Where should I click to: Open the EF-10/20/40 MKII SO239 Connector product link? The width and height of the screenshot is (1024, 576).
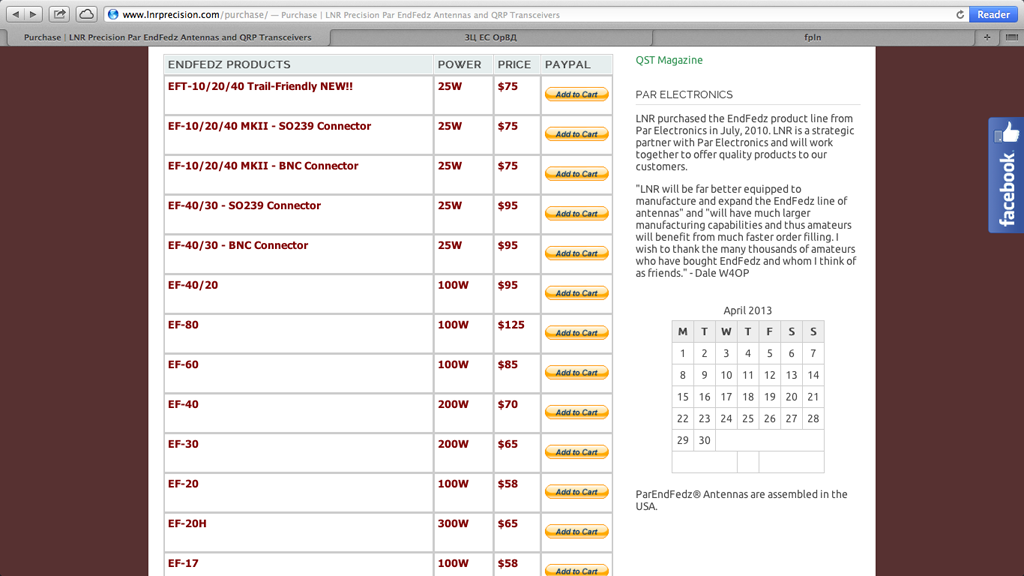pyautogui.click(x=269, y=126)
